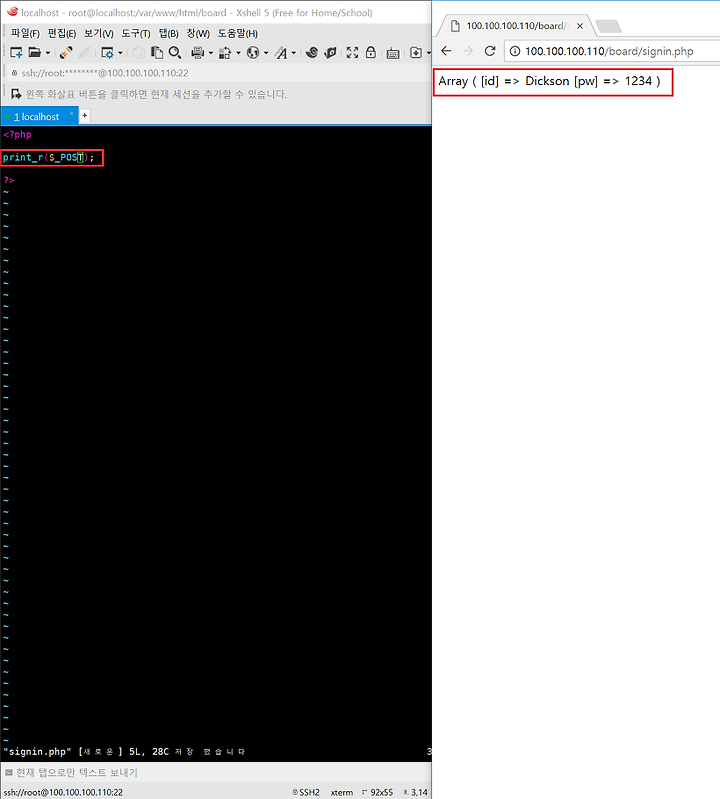Click the <?php opening tag line
Image resolution: width=720 pixels, height=799 pixels.
click(17, 135)
